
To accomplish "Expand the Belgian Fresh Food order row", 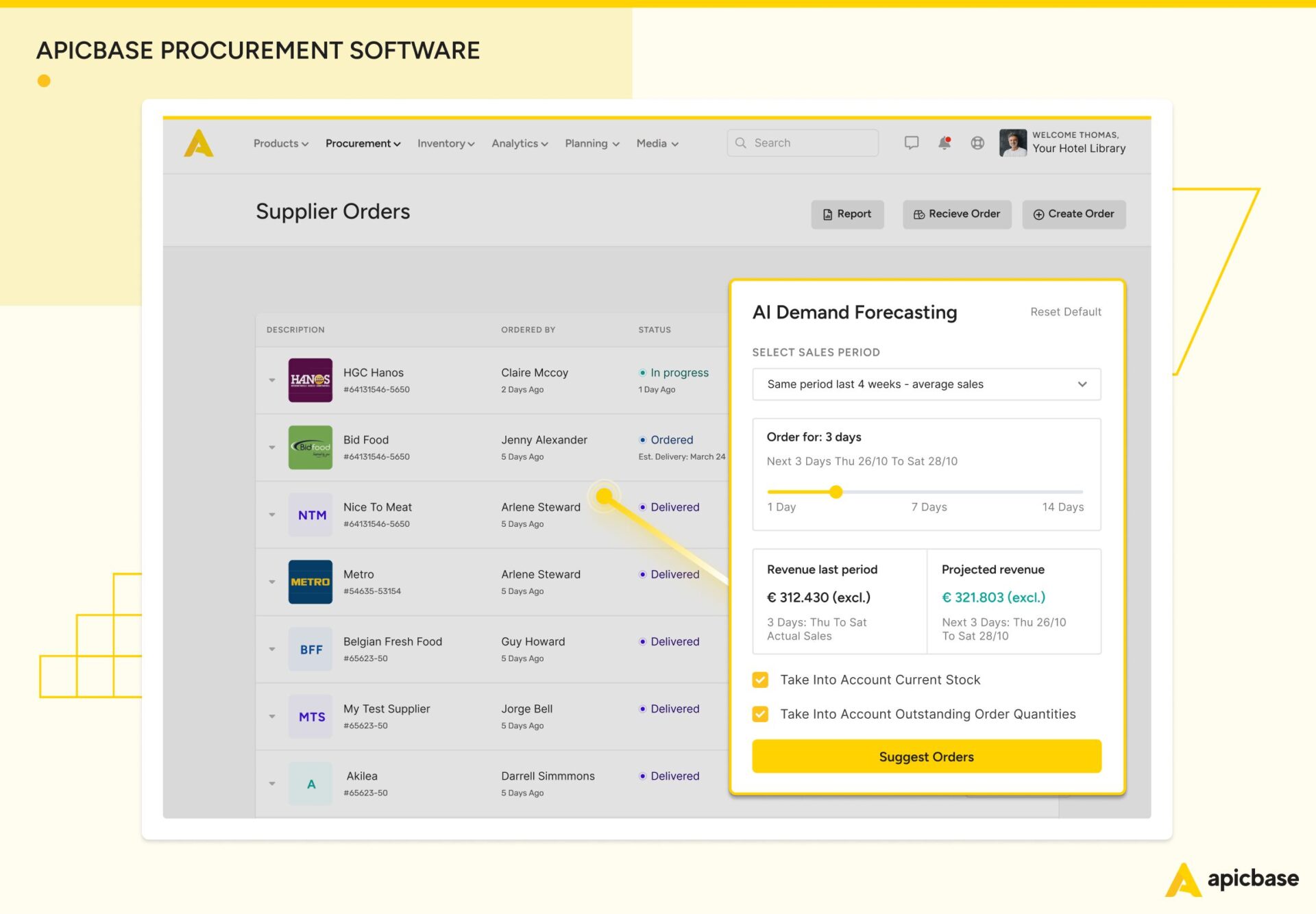I will pos(272,649).
